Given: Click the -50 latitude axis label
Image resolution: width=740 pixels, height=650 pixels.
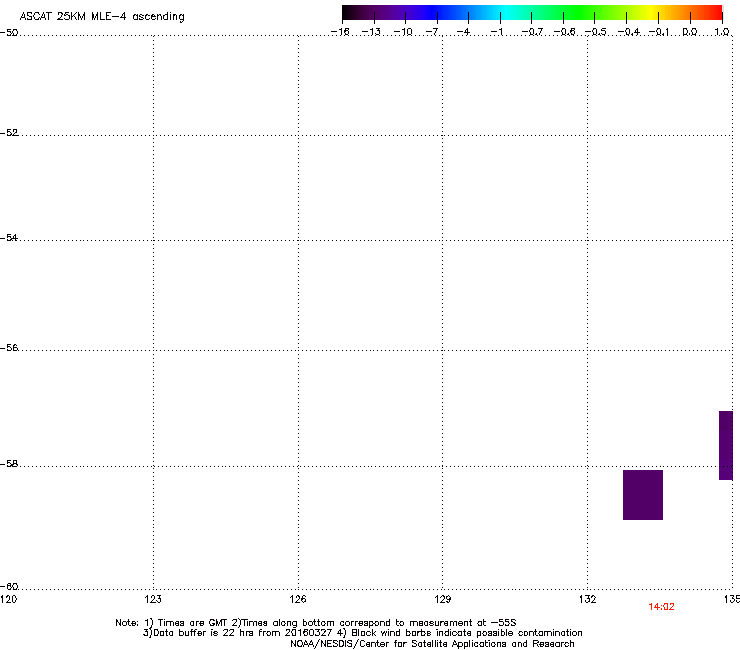Looking at the screenshot, I should coord(9,33).
